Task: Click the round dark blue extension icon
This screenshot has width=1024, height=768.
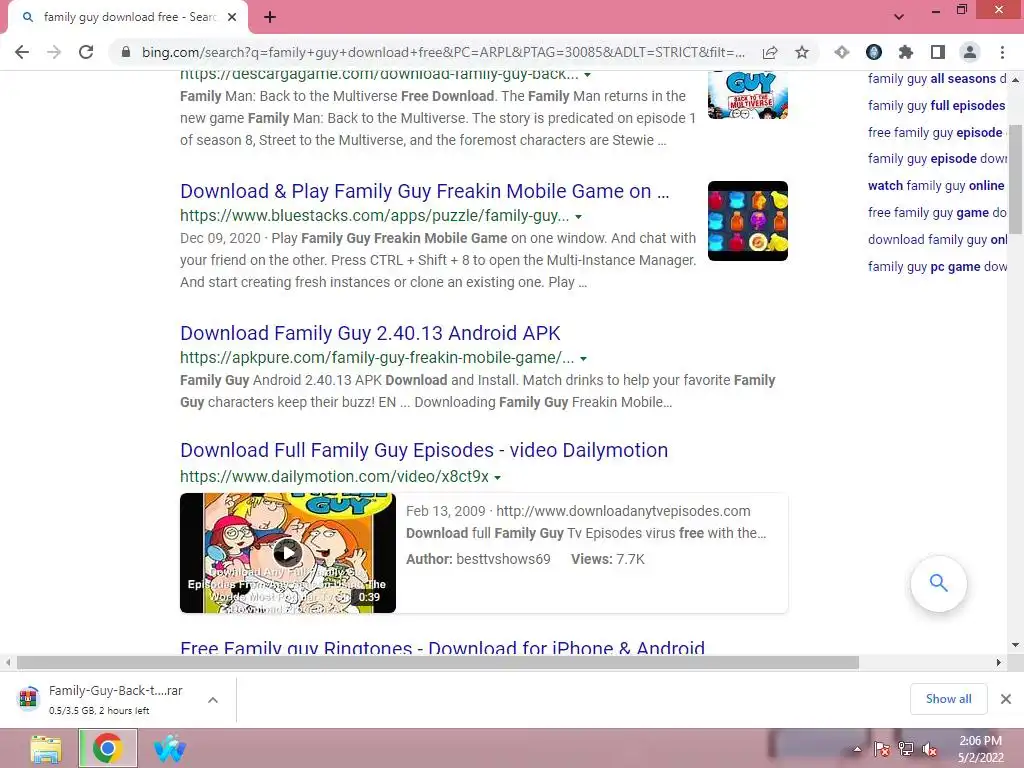Action: tap(874, 52)
